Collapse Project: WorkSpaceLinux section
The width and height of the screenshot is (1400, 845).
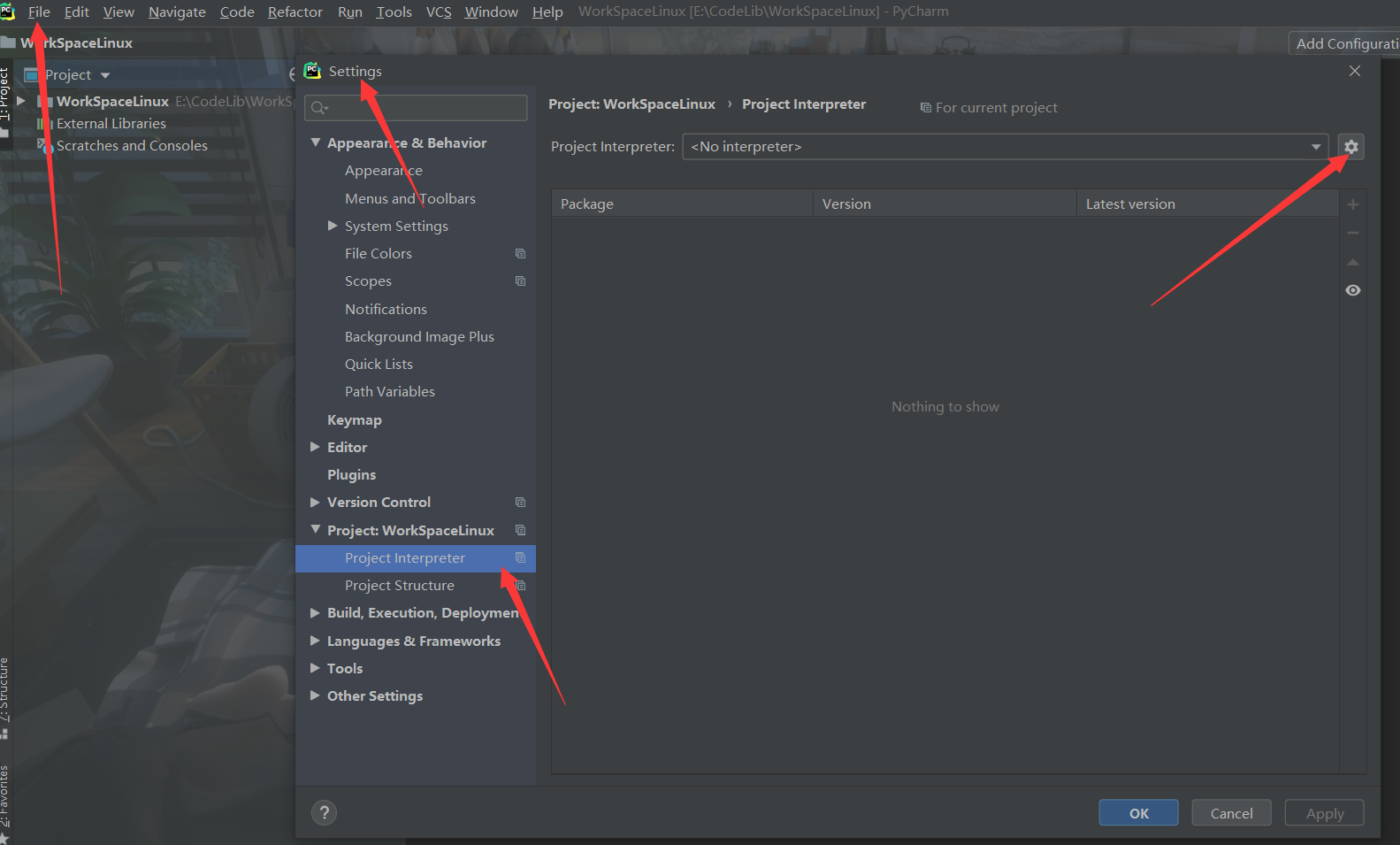pos(316,529)
